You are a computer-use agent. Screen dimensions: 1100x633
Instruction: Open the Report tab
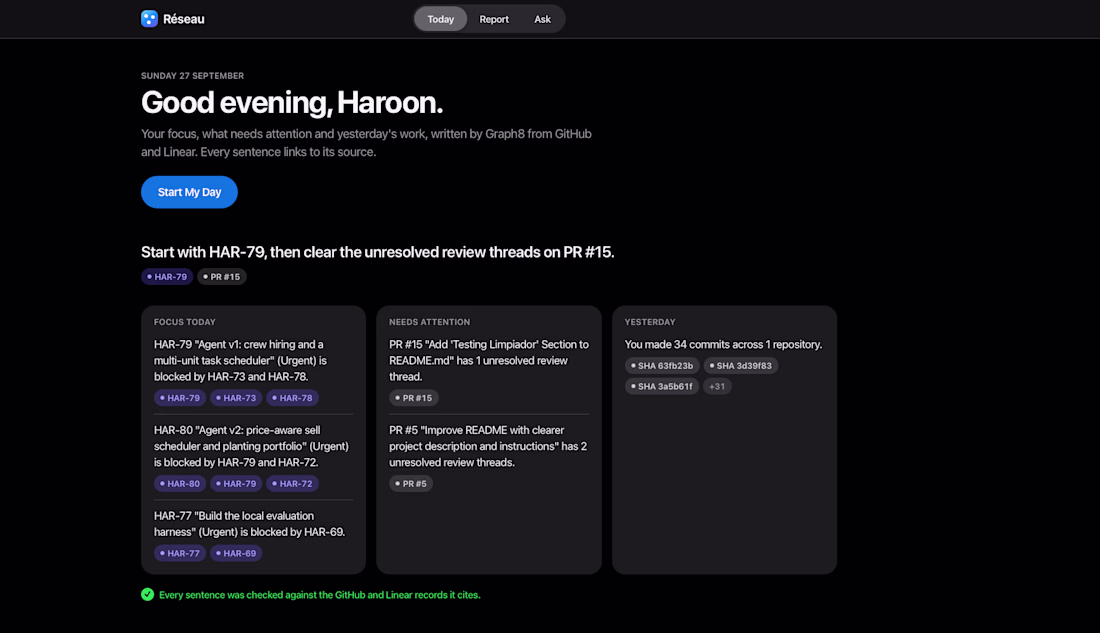pyautogui.click(x=494, y=19)
